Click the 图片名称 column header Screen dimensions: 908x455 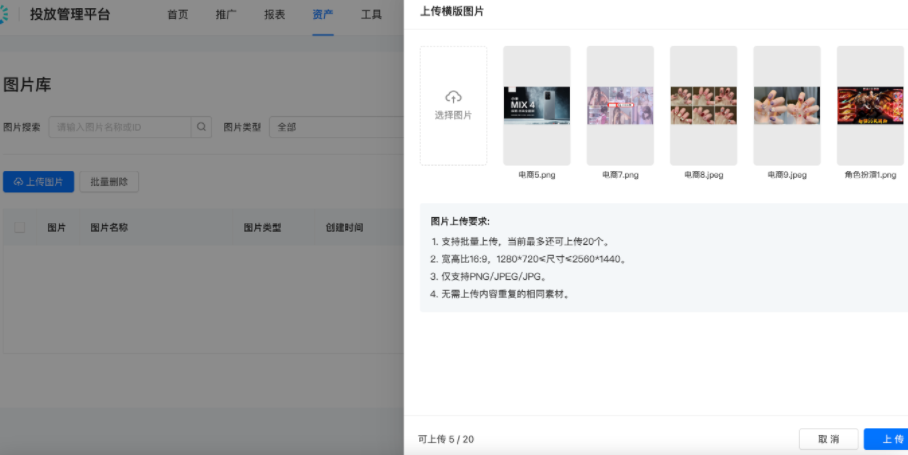[109, 228]
